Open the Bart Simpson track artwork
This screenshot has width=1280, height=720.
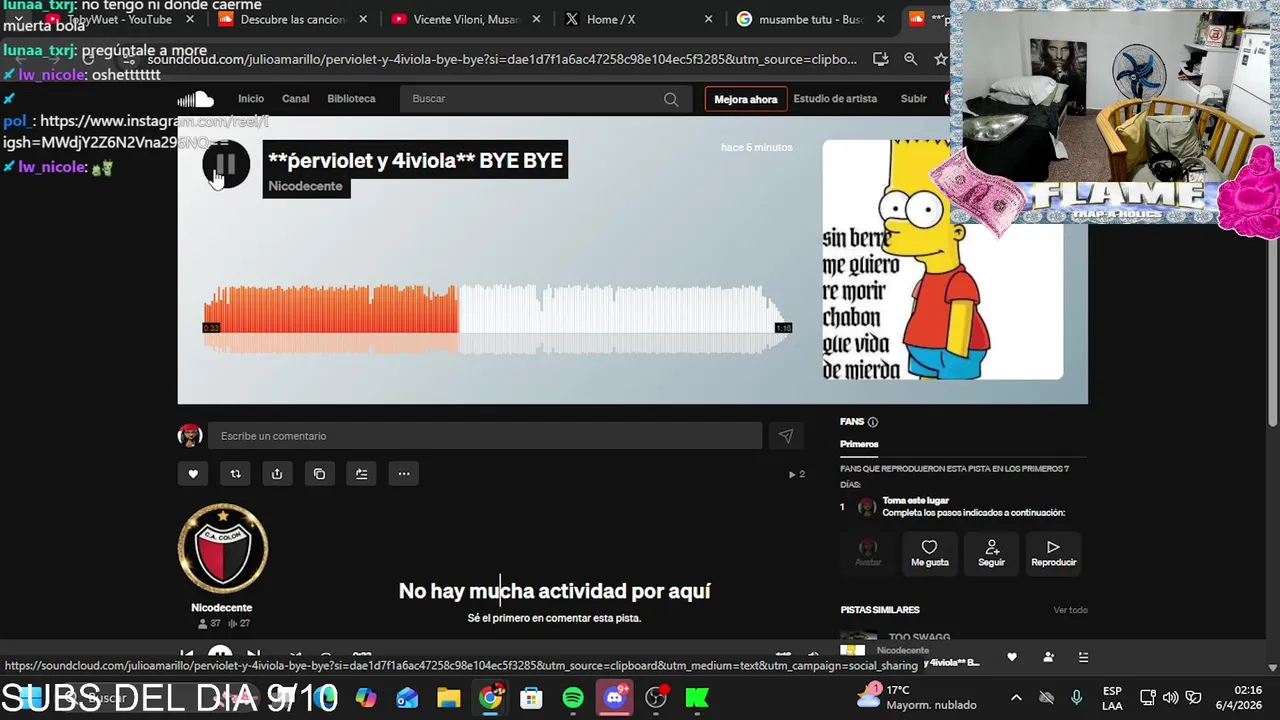point(943,259)
